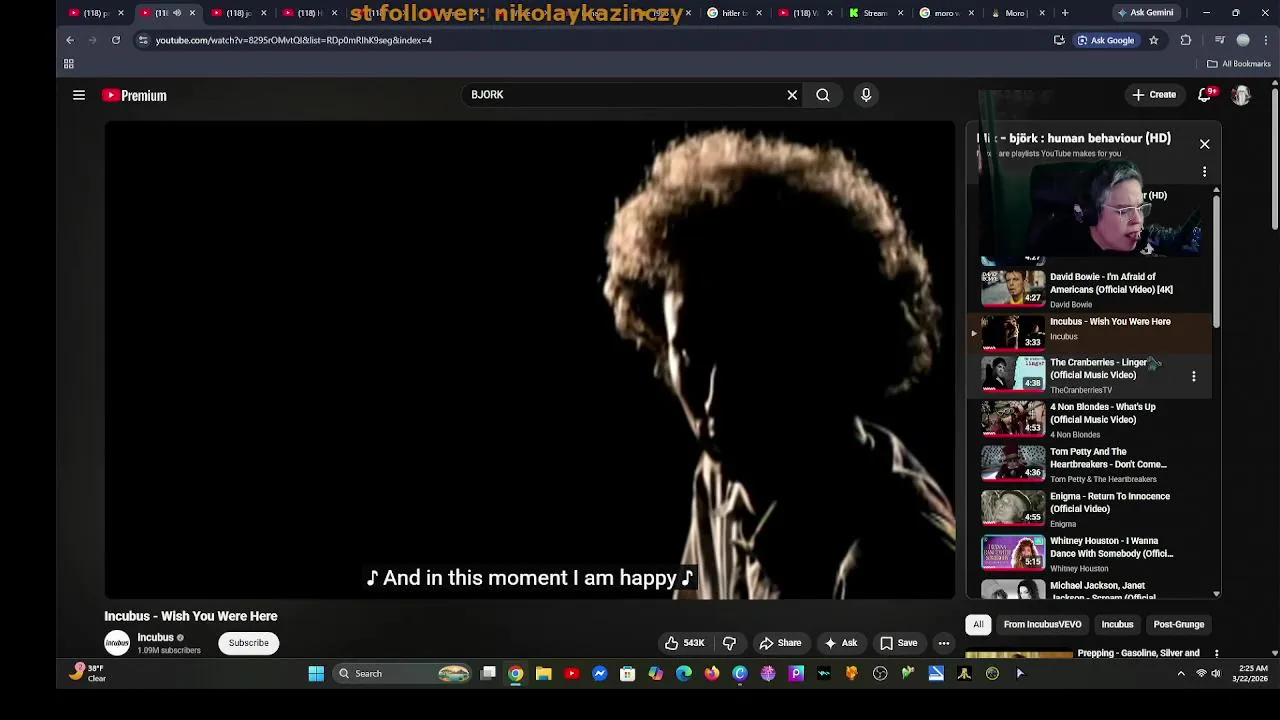This screenshot has width=1280, height=720.
Task: Start voice search with microphone
Action: 866,95
